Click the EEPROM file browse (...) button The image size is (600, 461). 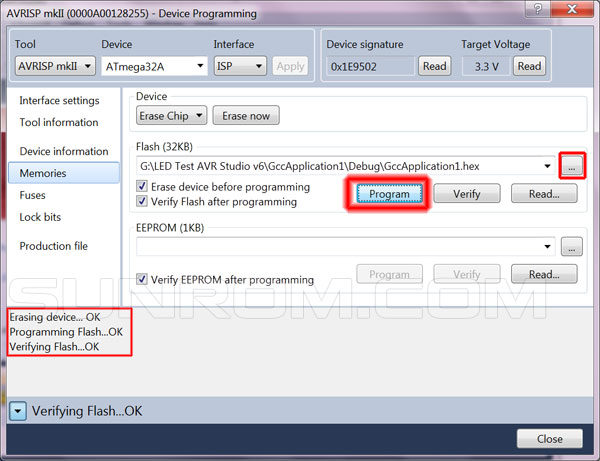click(x=571, y=246)
